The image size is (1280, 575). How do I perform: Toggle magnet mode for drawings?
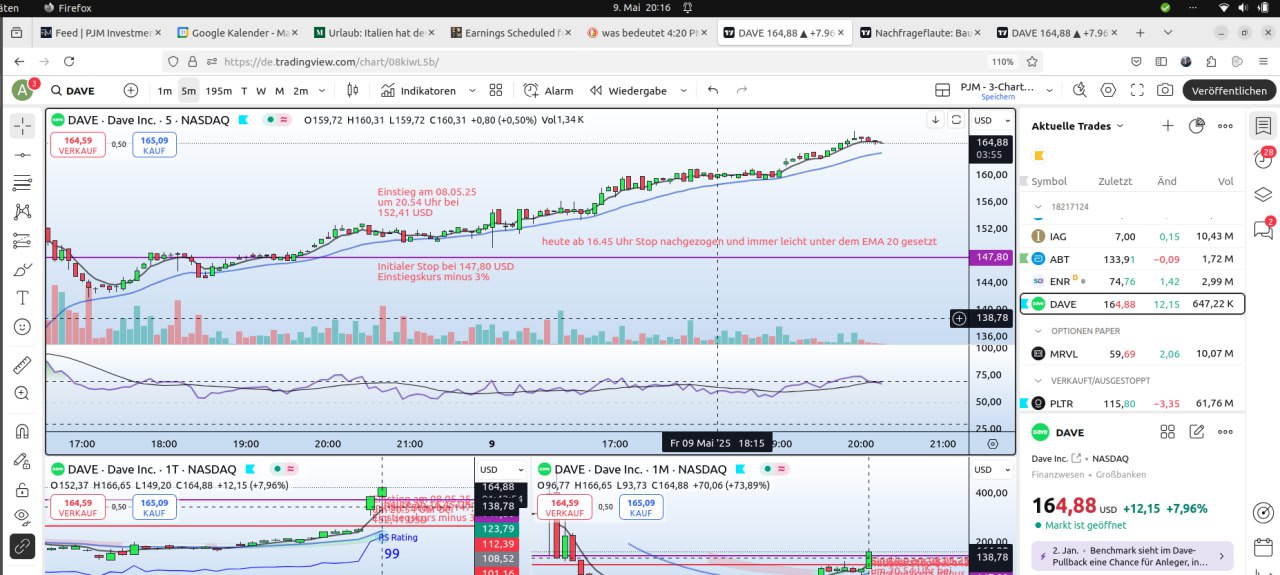tap(22, 431)
